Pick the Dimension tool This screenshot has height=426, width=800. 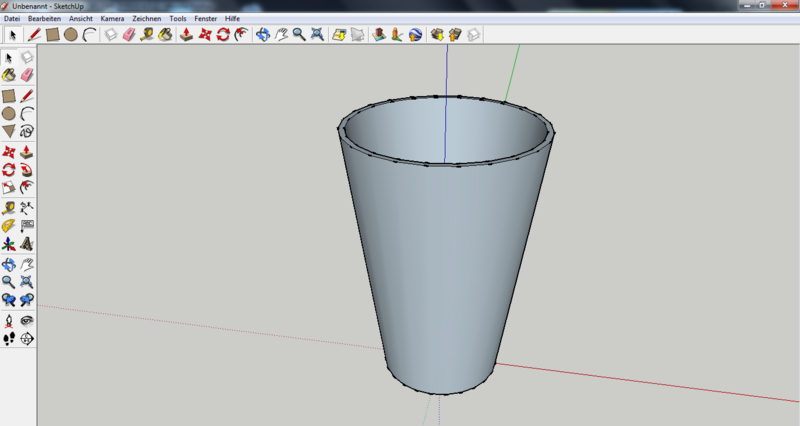pyautogui.click(x=27, y=207)
